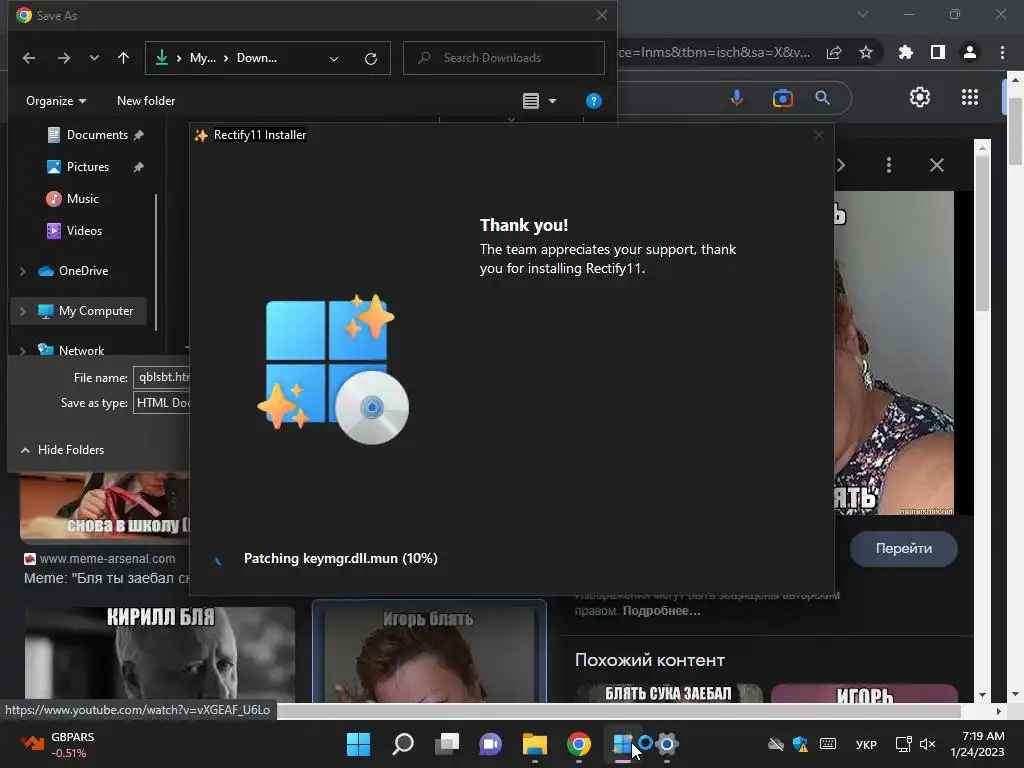
Task: Go up one folder level in Save As
Action: click(x=123, y=58)
